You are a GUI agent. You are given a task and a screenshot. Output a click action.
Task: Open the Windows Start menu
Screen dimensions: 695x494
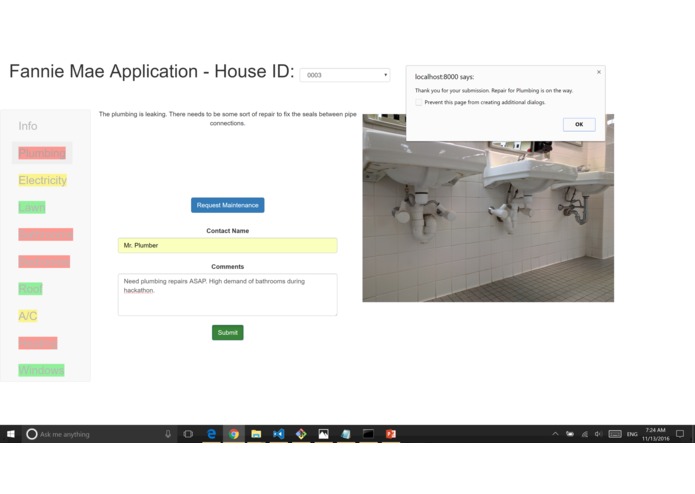click(11, 434)
